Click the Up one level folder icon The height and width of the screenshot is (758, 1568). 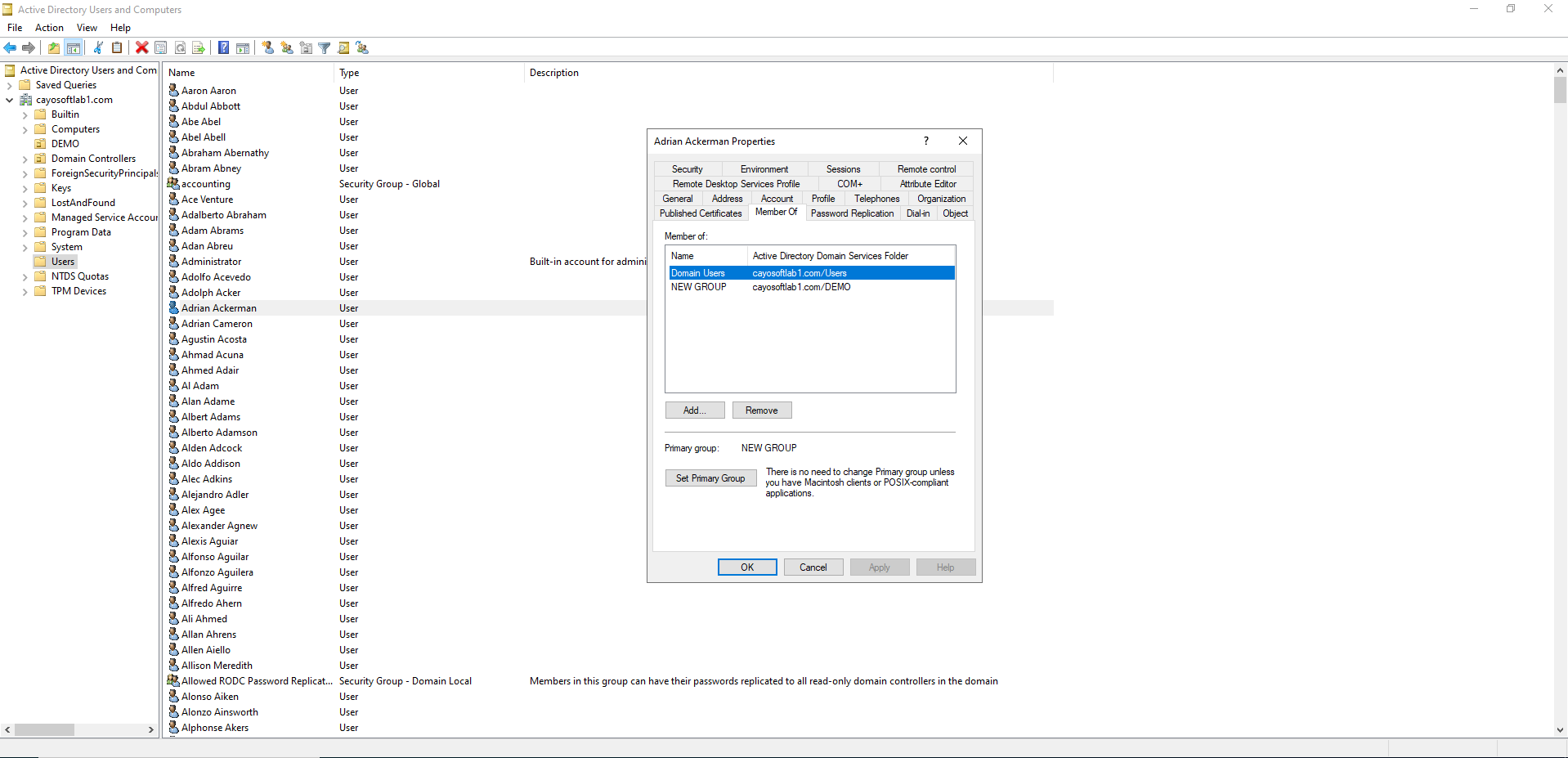pyautogui.click(x=54, y=47)
